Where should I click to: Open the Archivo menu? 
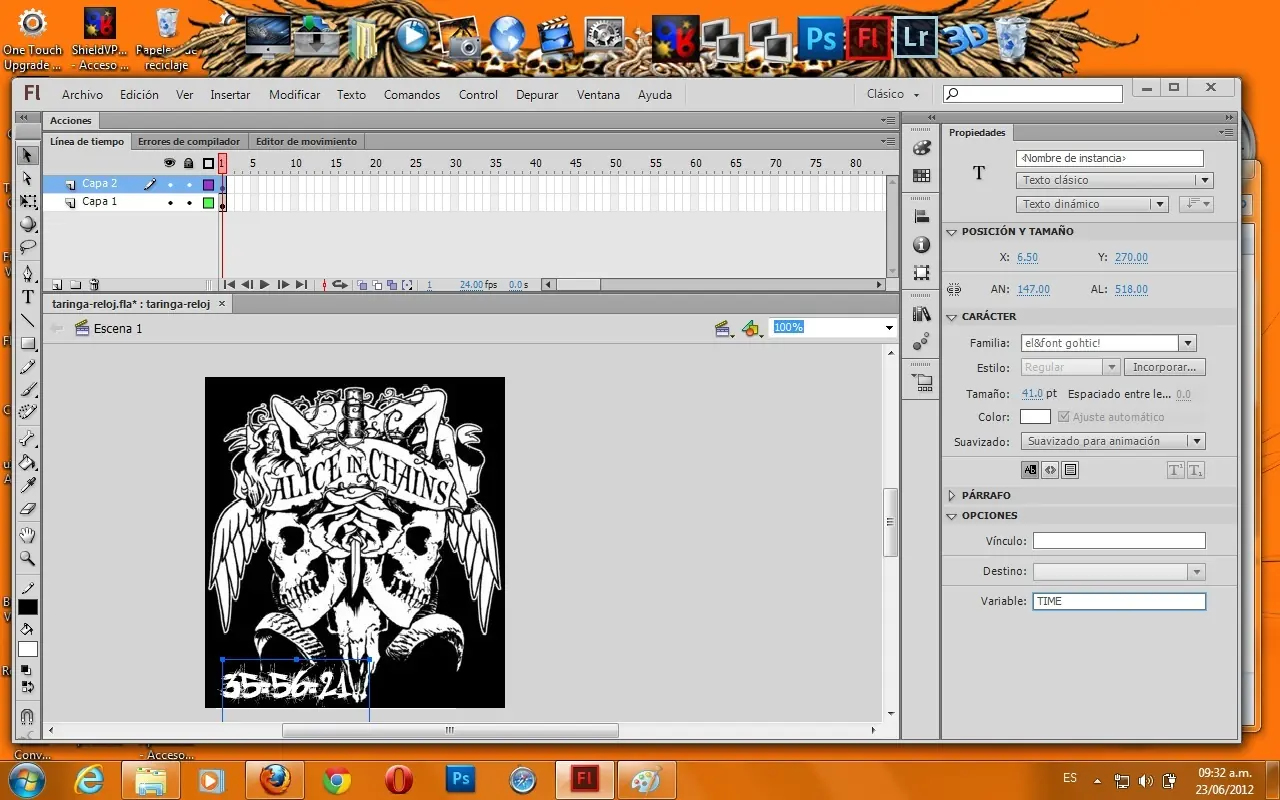click(x=82, y=94)
